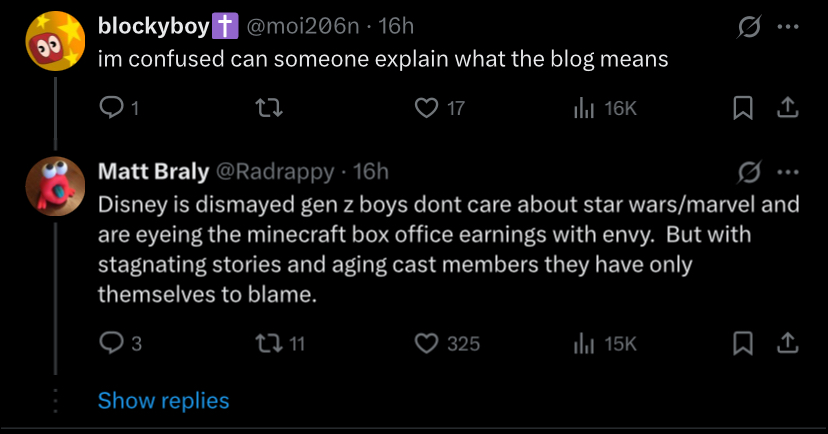This screenshot has width=828, height=434.
Task: Open blockyboy's profile avatar
Action: pos(54,42)
